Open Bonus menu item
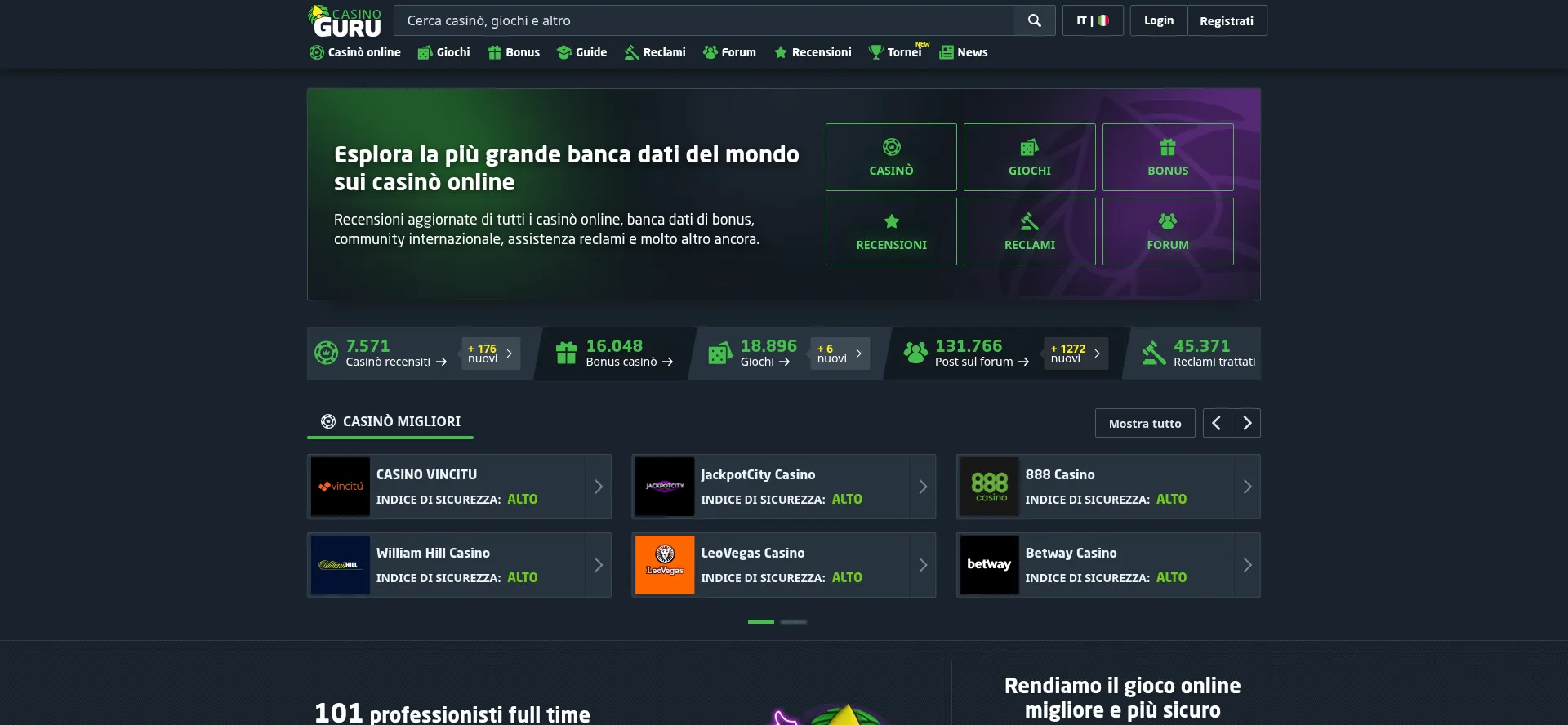This screenshot has height=725, width=1568. (x=514, y=52)
